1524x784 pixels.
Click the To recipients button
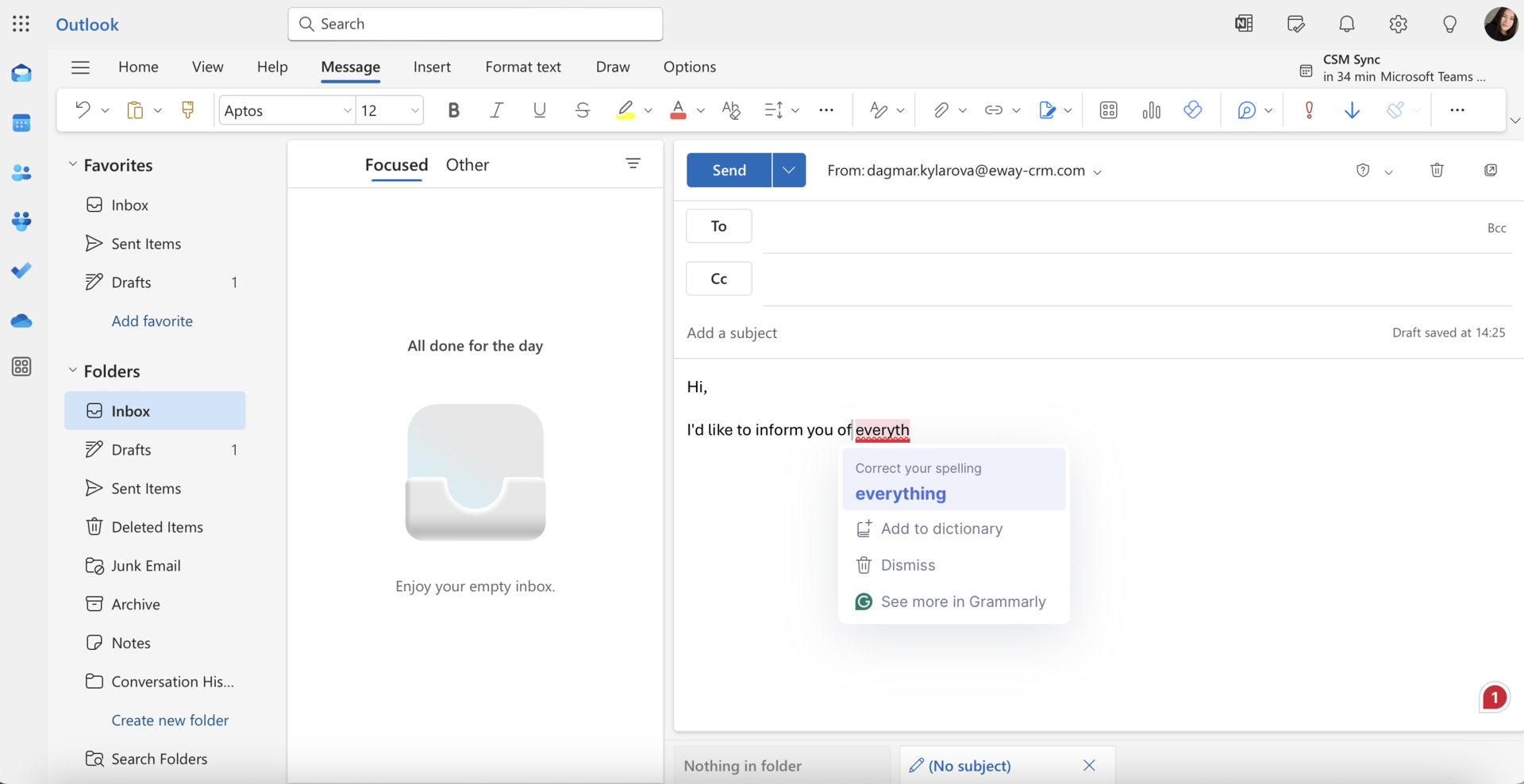click(719, 226)
